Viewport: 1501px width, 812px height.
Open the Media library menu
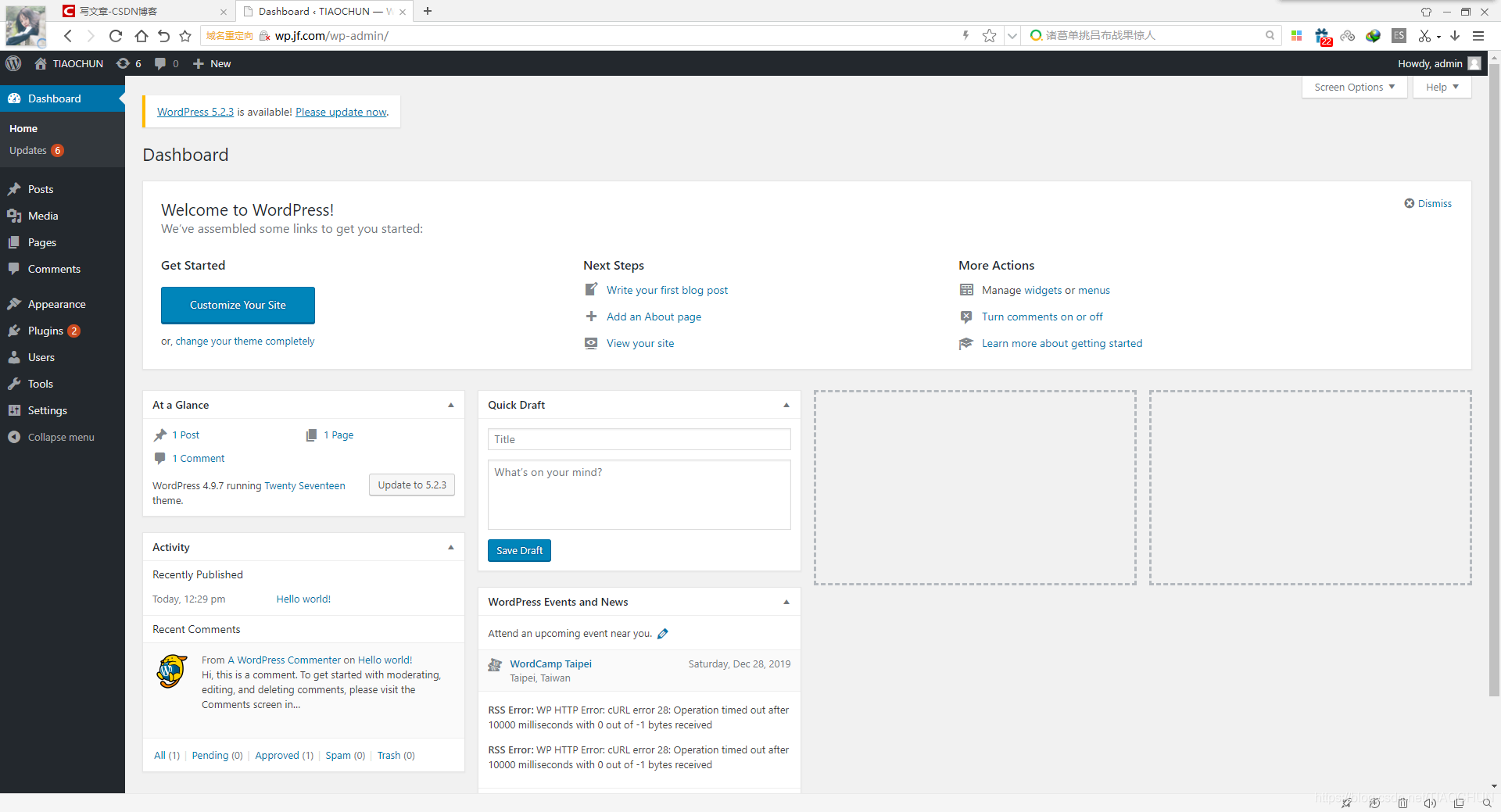click(63, 216)
